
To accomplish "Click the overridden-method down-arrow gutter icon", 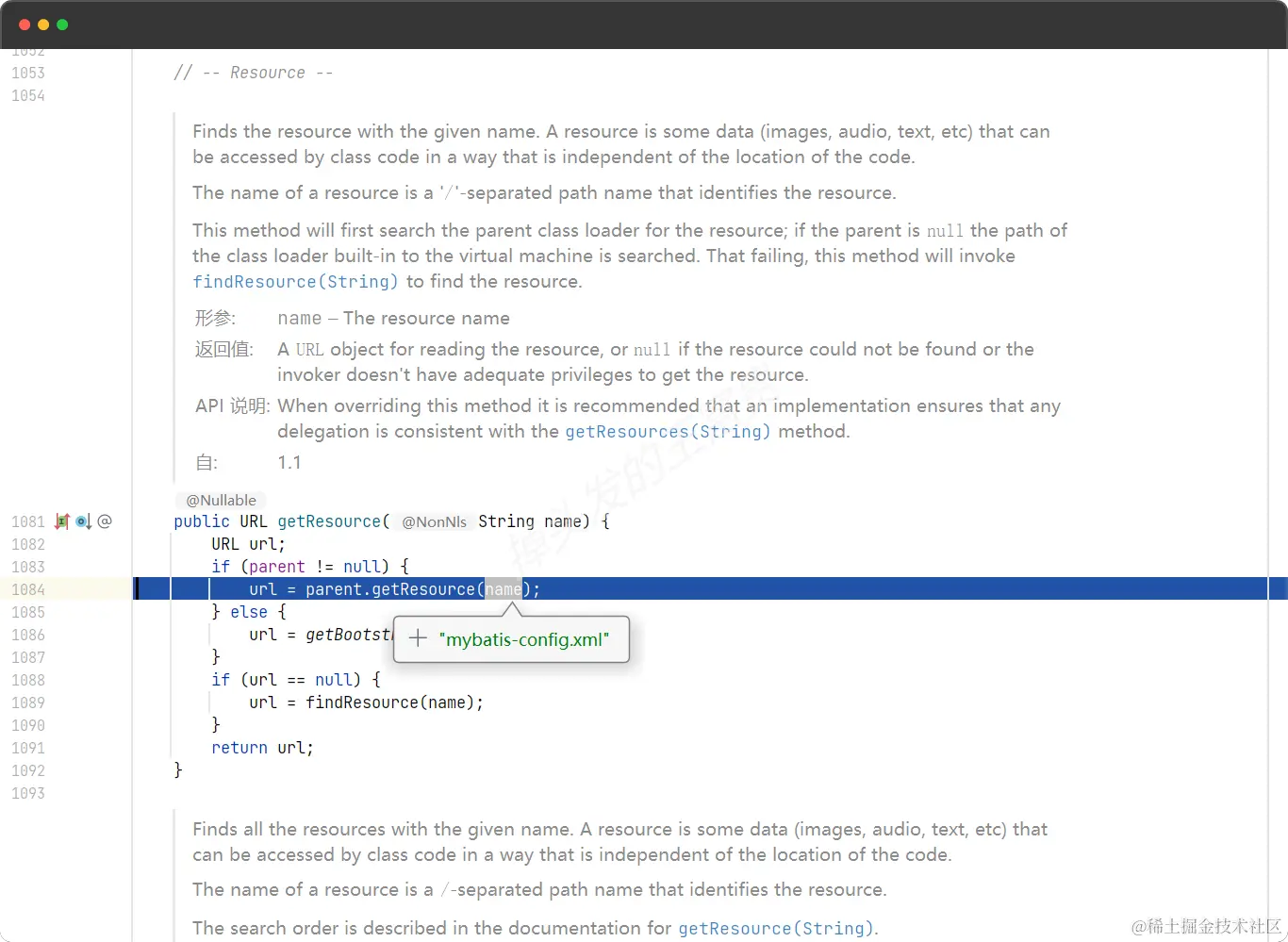I will [x=83, y=521].
